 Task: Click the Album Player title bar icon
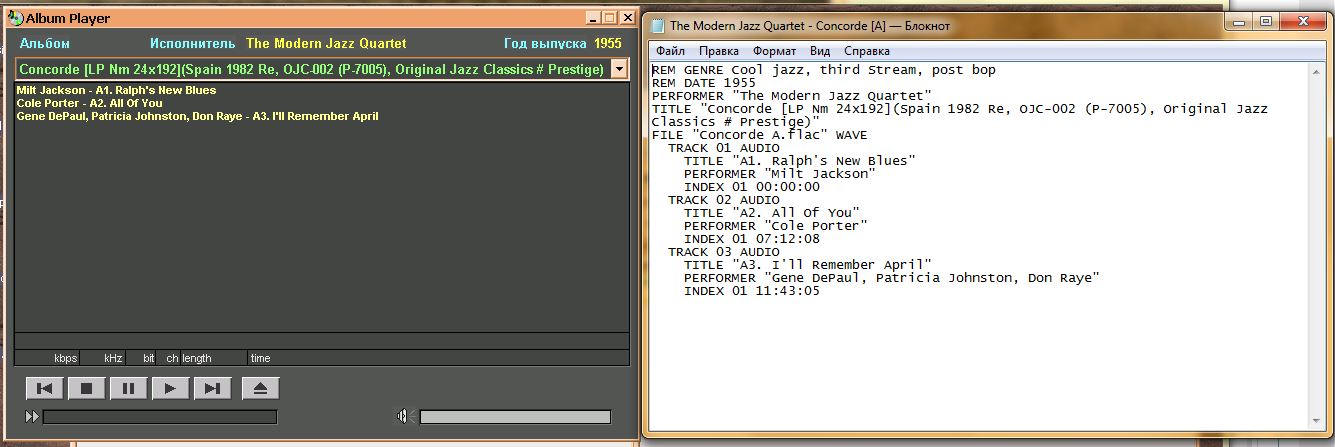(x=15, y=18)
